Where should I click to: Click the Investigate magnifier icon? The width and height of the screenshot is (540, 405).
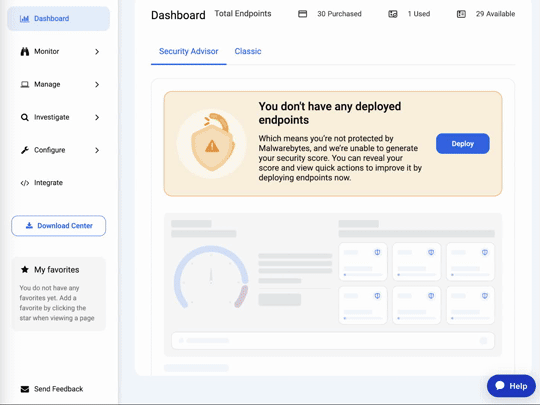(24, 117)
